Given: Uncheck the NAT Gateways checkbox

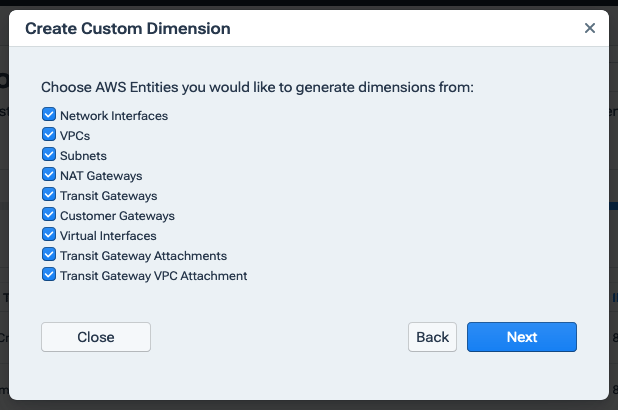Looking at the screenshot, I should tap(49, 175).
